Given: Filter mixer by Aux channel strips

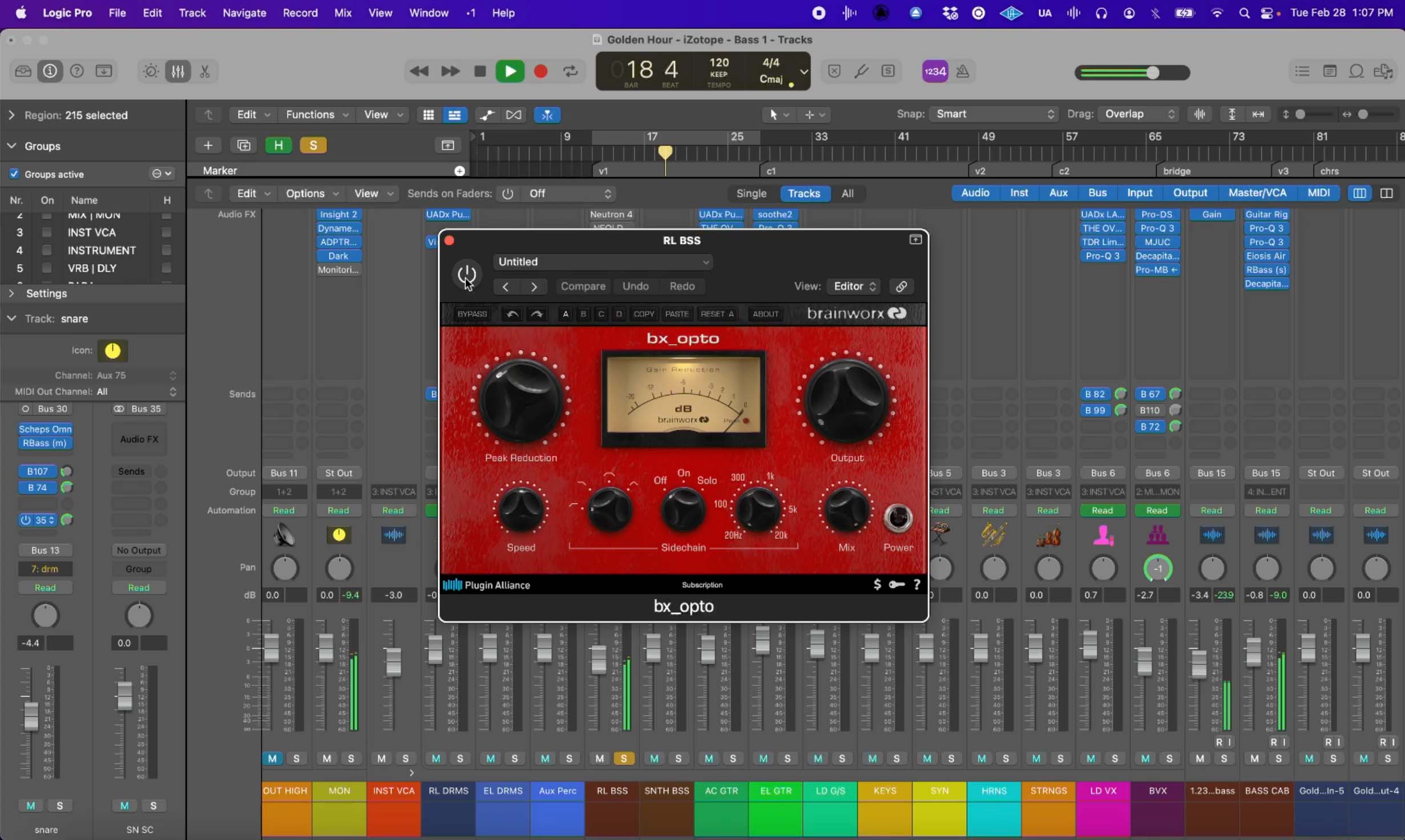Looking at the screenshot, I should pos(1058,193).
